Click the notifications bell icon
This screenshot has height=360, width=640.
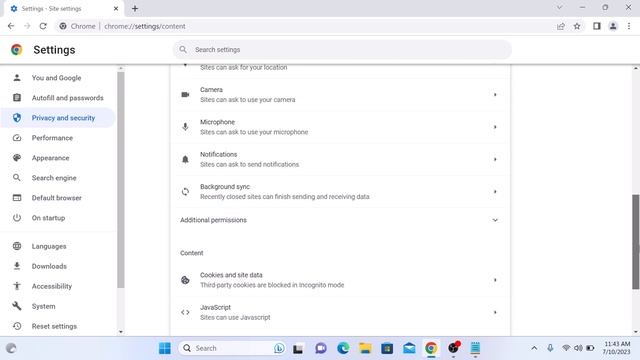185,159
